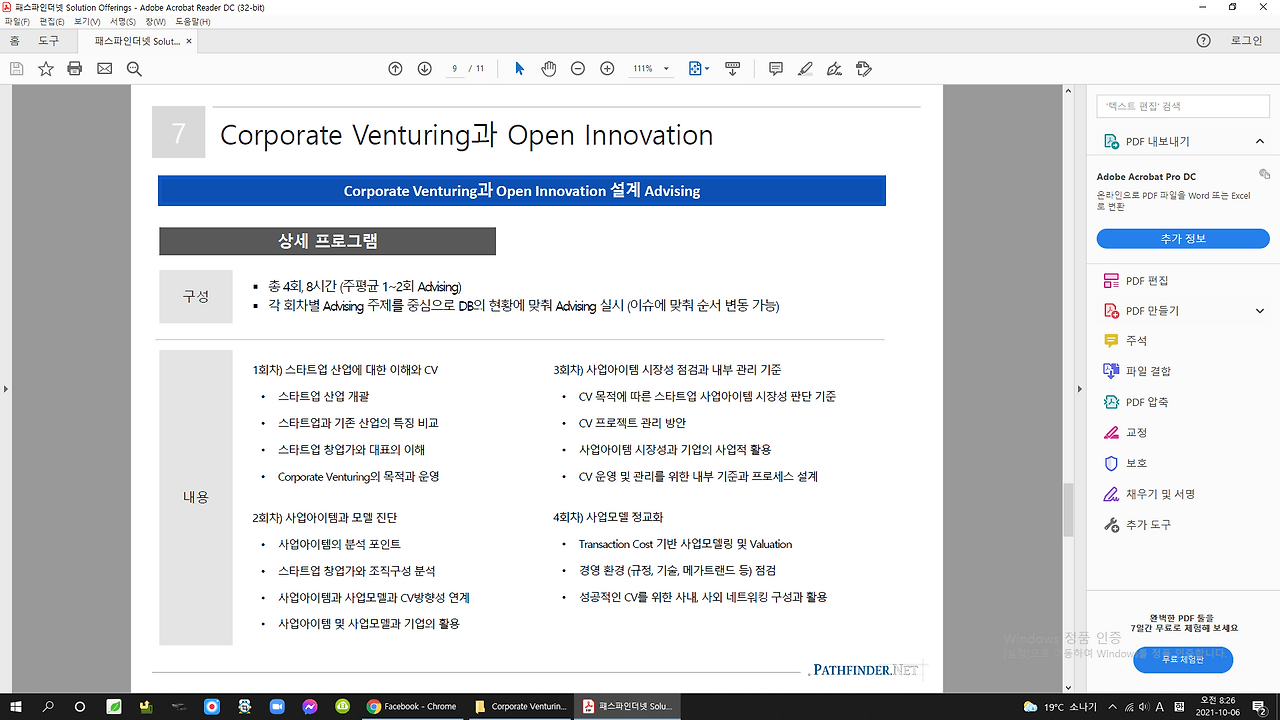This screenshot has width=1280, height=720.
Task: Open the PDF 압축 tool
Action: click(1136, 402)
